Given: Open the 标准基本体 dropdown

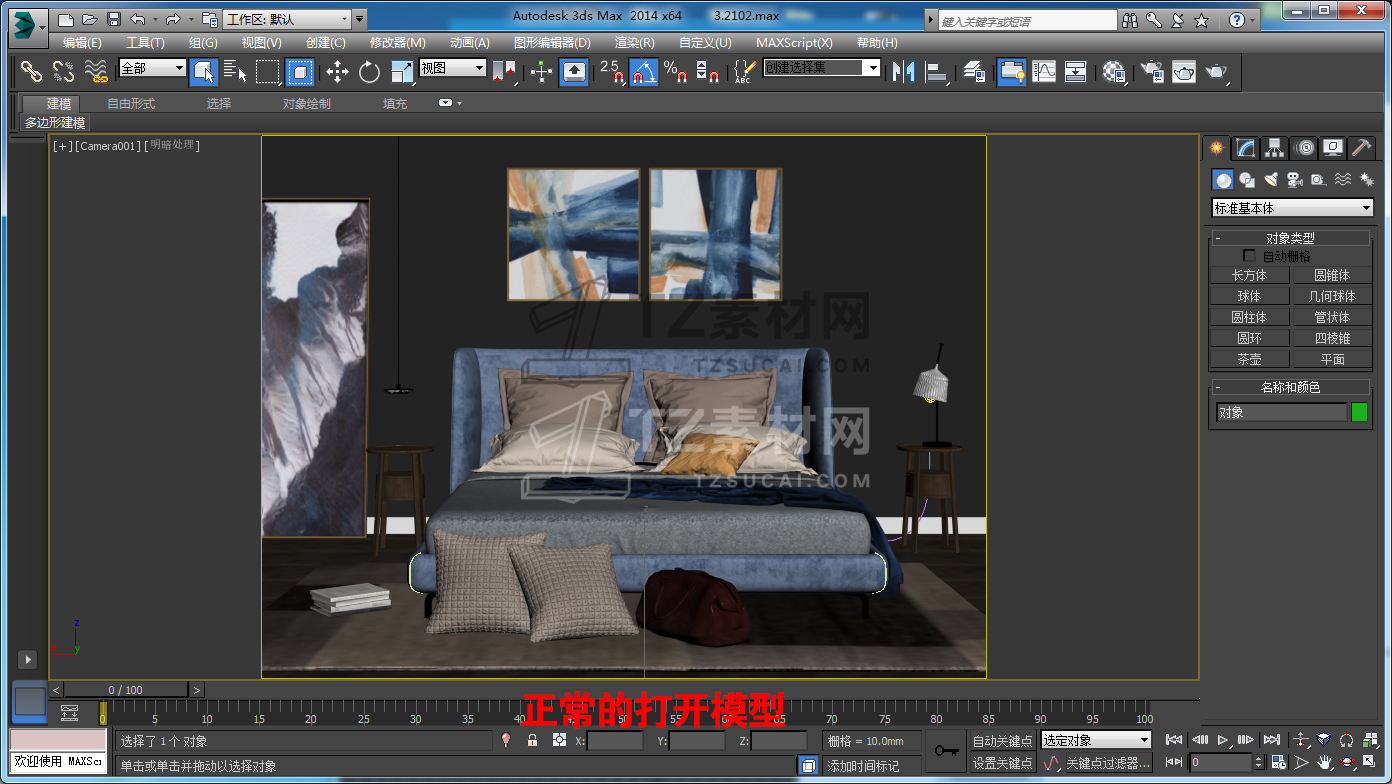Looking at the screenshot, I should pyautogui.click(x=1292, y=208).
